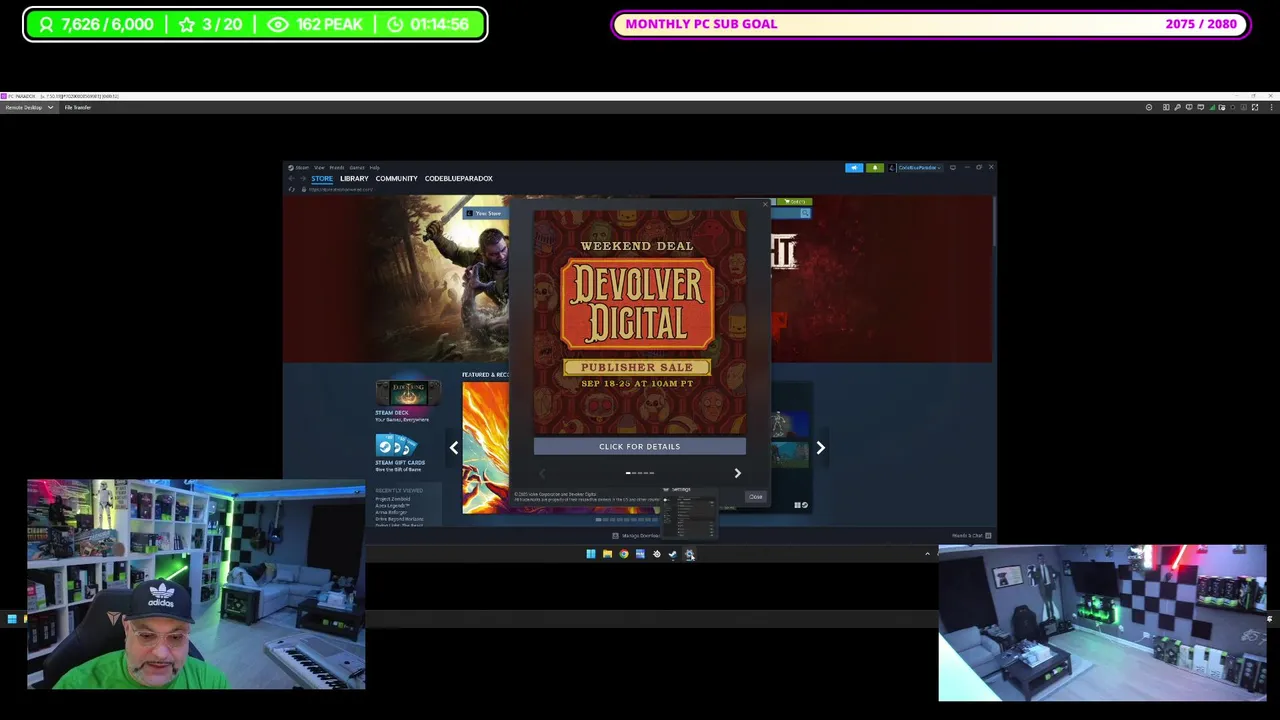This screenshot has height=720, width=1280.
Task: Open Drive Beyond Horizons in Recently Viewed
Action: [x=399, y=519]
